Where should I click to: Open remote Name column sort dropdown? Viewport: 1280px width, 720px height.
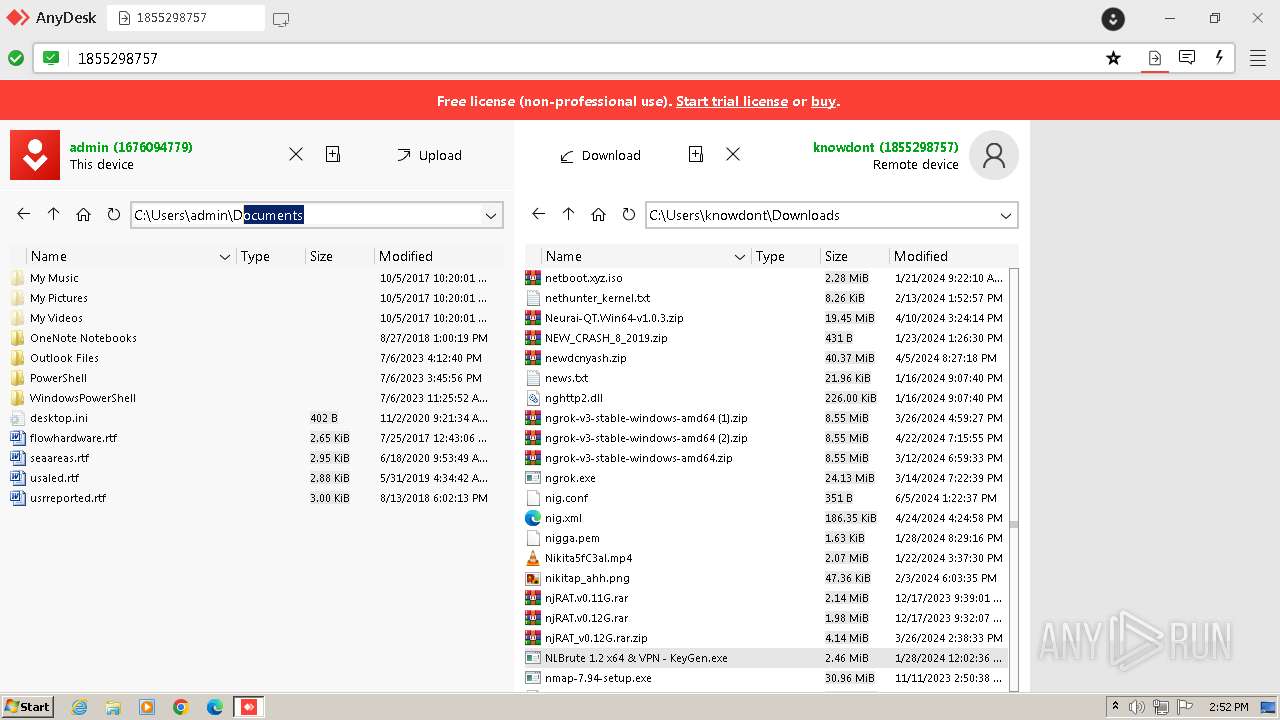(x=740, y=257)
